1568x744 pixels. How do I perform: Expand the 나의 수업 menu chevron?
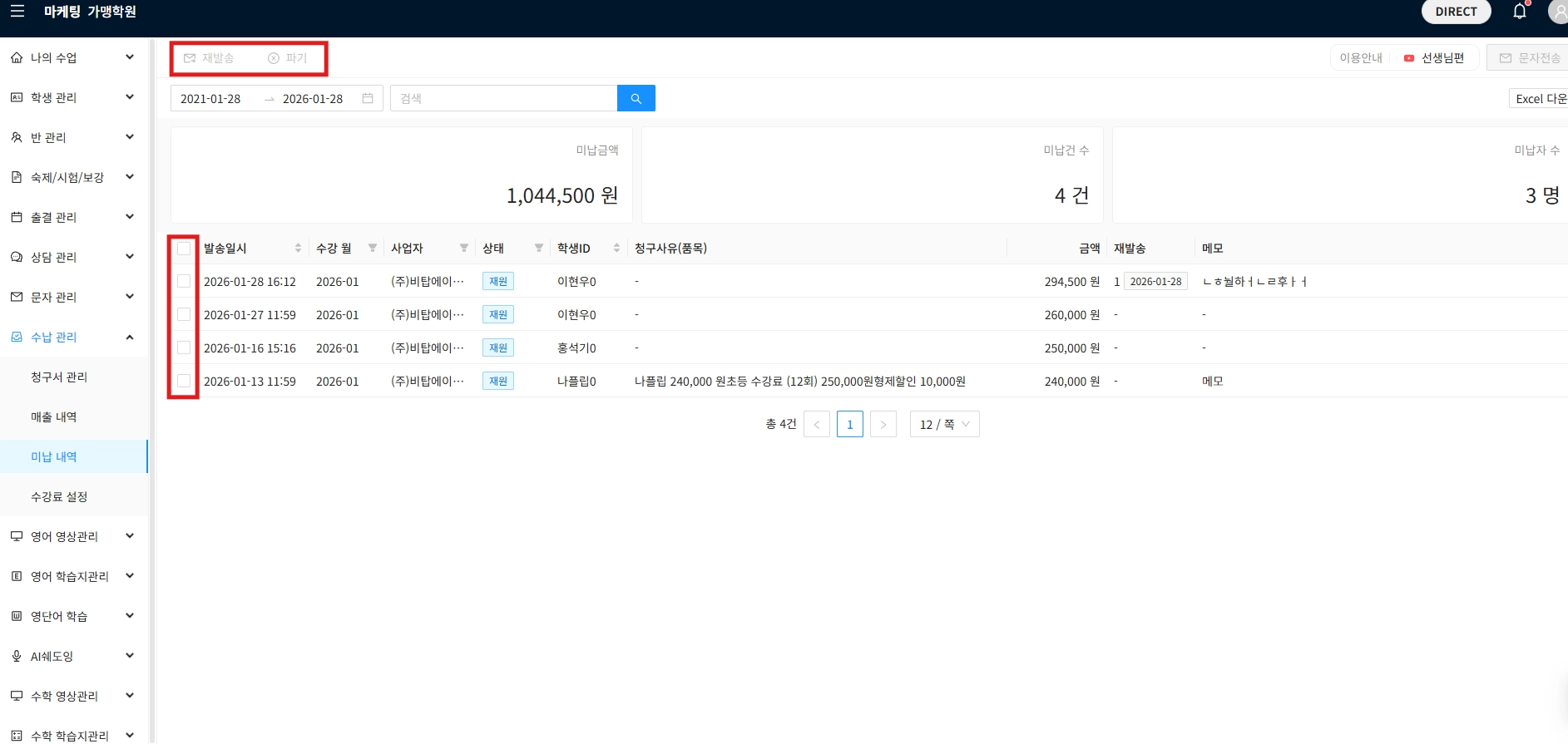click(x=130, y=57)
